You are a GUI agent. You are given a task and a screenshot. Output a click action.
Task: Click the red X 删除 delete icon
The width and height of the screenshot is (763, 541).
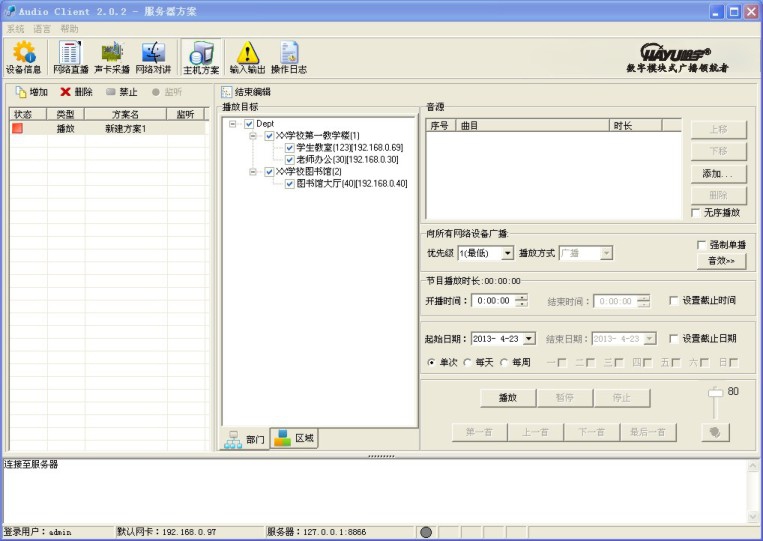[x=65, y=92]
